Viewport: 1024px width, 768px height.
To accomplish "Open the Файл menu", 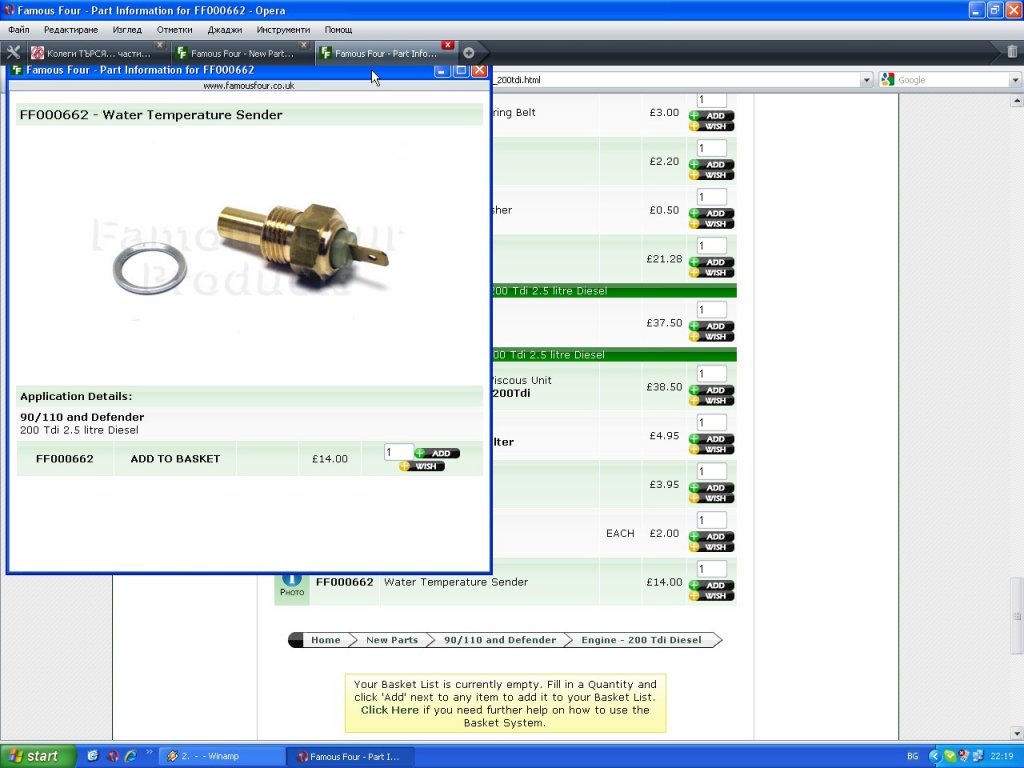I will (19, 29).
